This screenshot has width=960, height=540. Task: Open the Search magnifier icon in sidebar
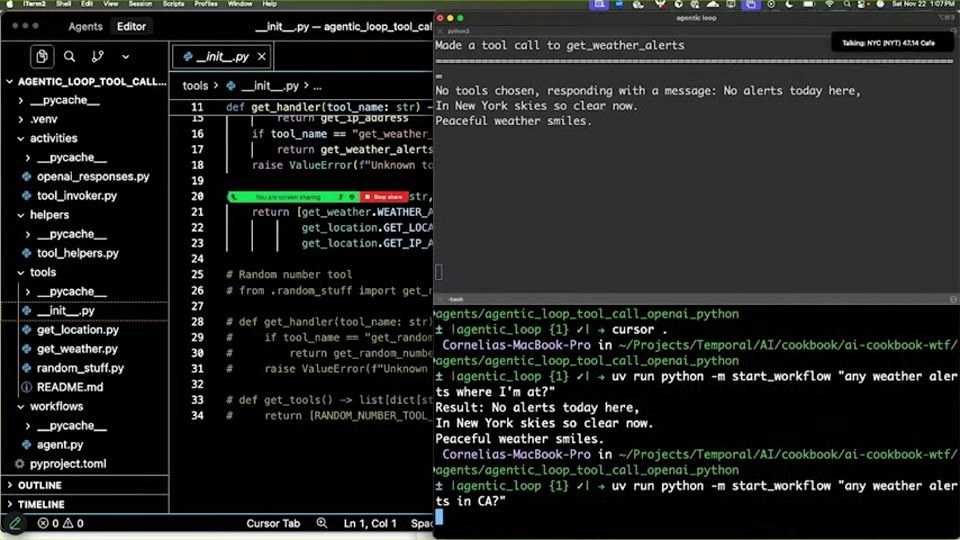coord(70,56)
